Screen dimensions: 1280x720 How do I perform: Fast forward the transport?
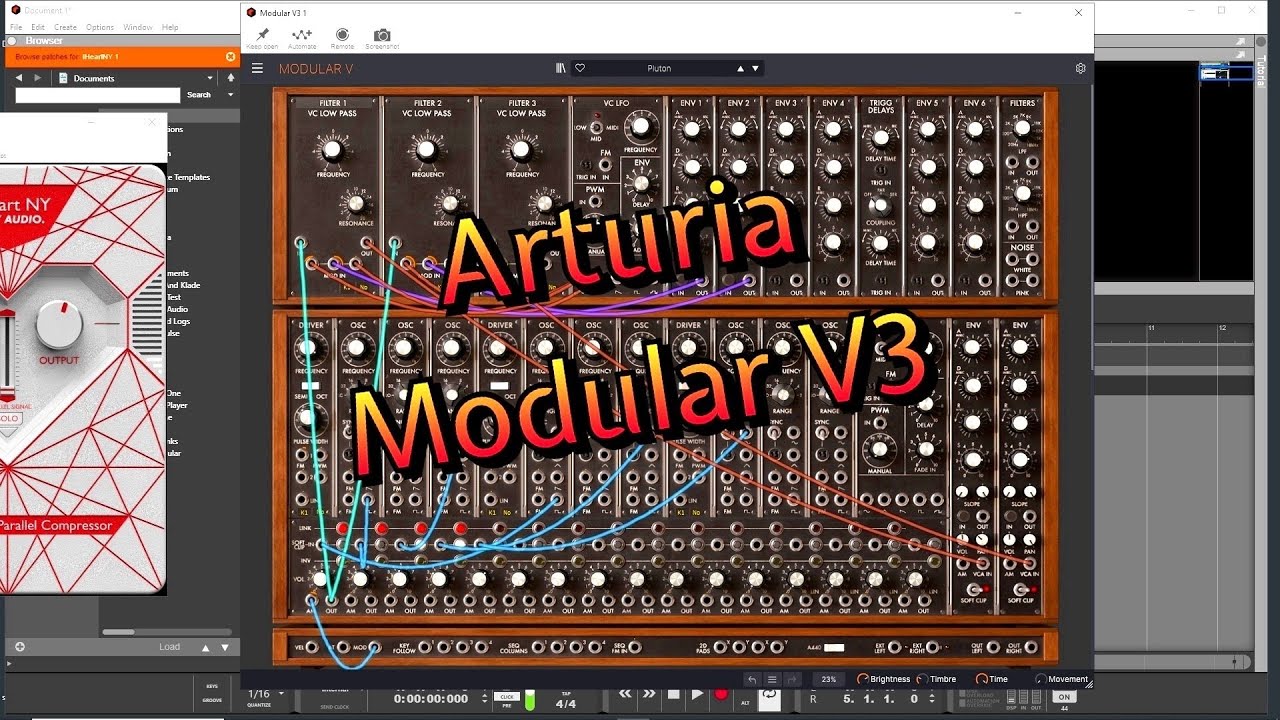[x=649, y=694]
